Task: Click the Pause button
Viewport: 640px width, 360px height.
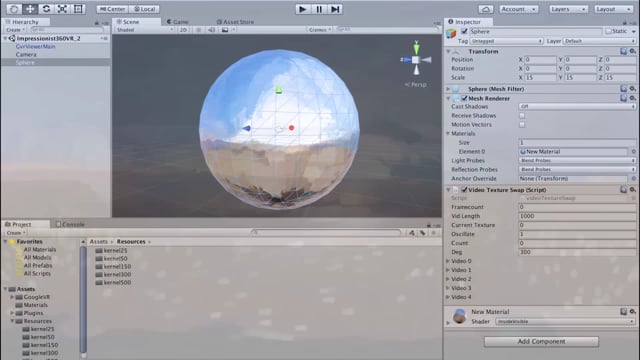Action: tap(319, 9)
